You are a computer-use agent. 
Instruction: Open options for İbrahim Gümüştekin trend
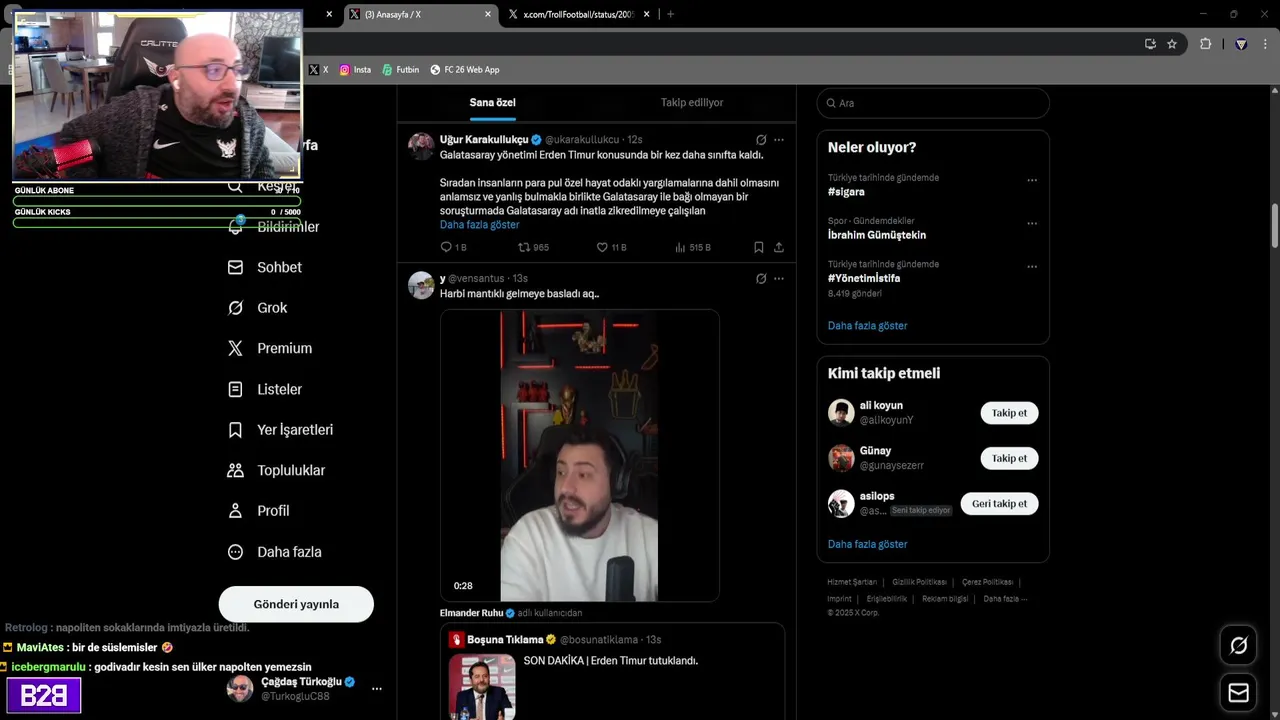click(1032, 224)
